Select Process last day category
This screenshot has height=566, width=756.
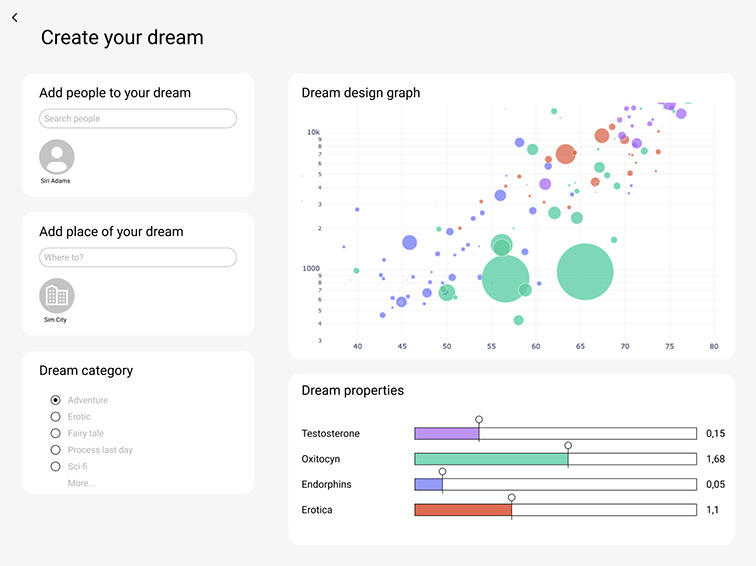tap(56, 450)
